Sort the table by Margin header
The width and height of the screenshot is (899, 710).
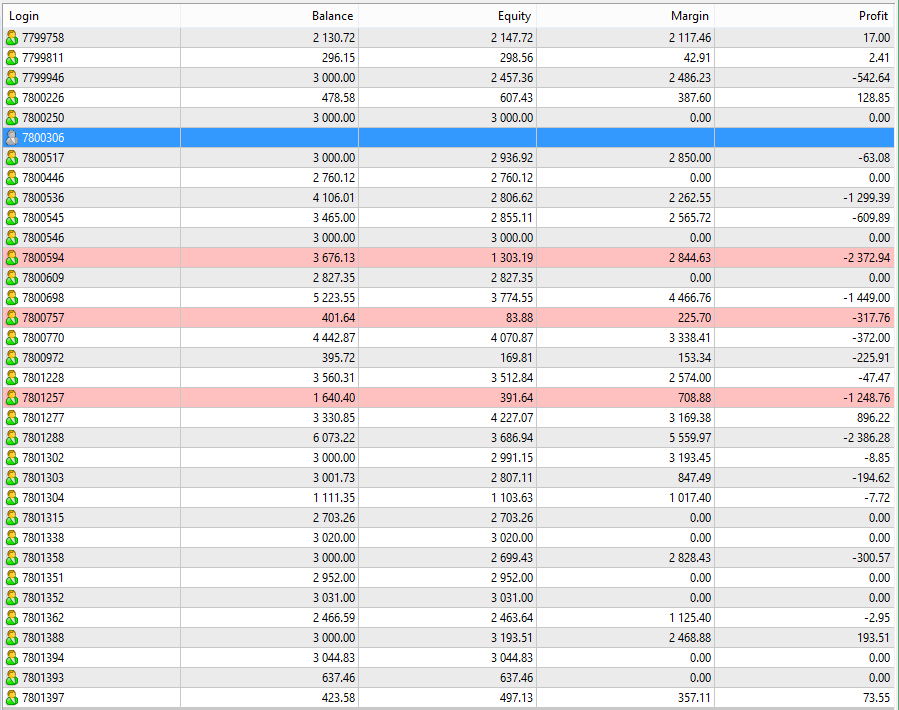[x=690, y=16]
